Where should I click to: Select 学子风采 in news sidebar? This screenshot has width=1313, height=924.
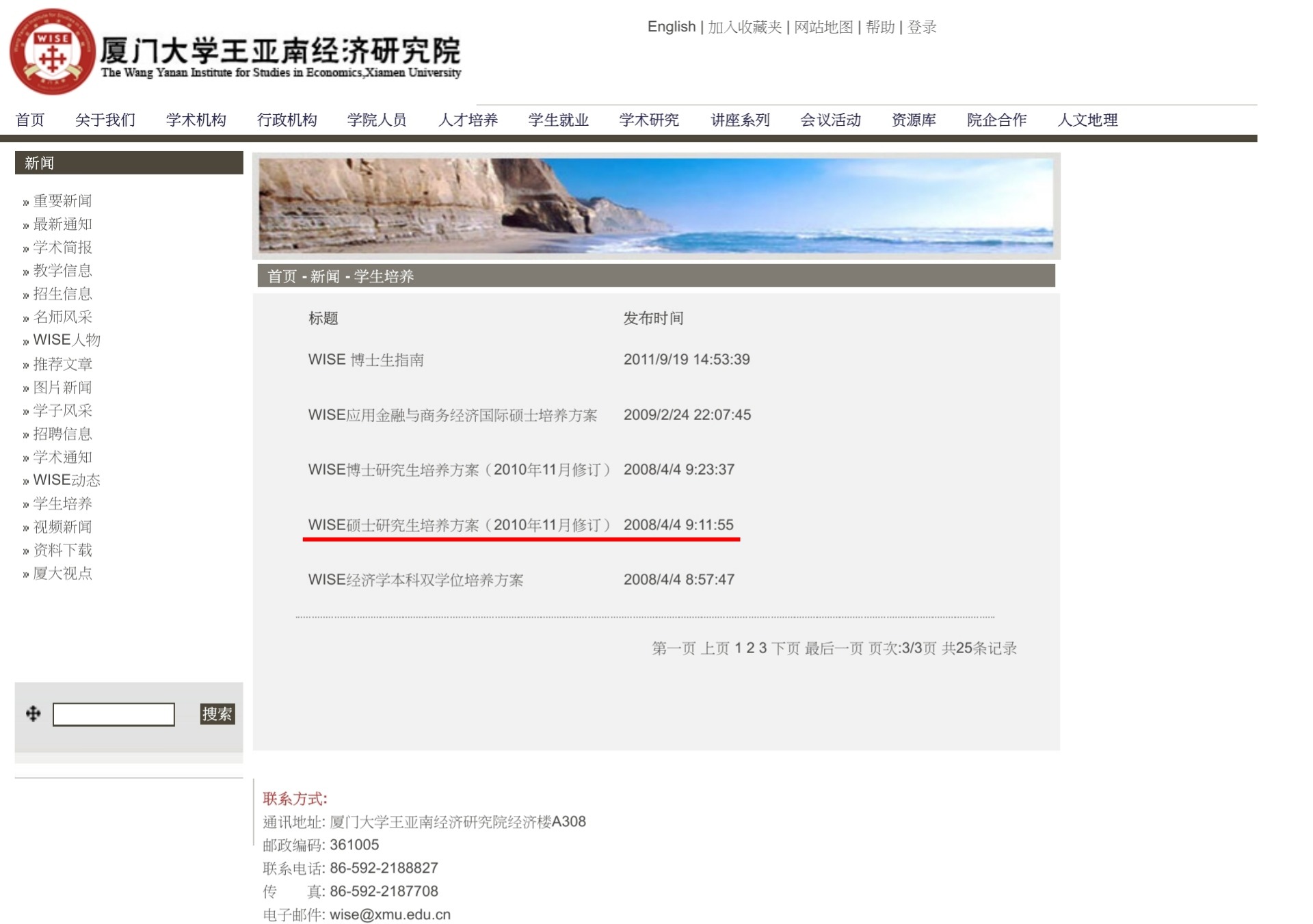(x=62, y=410)
